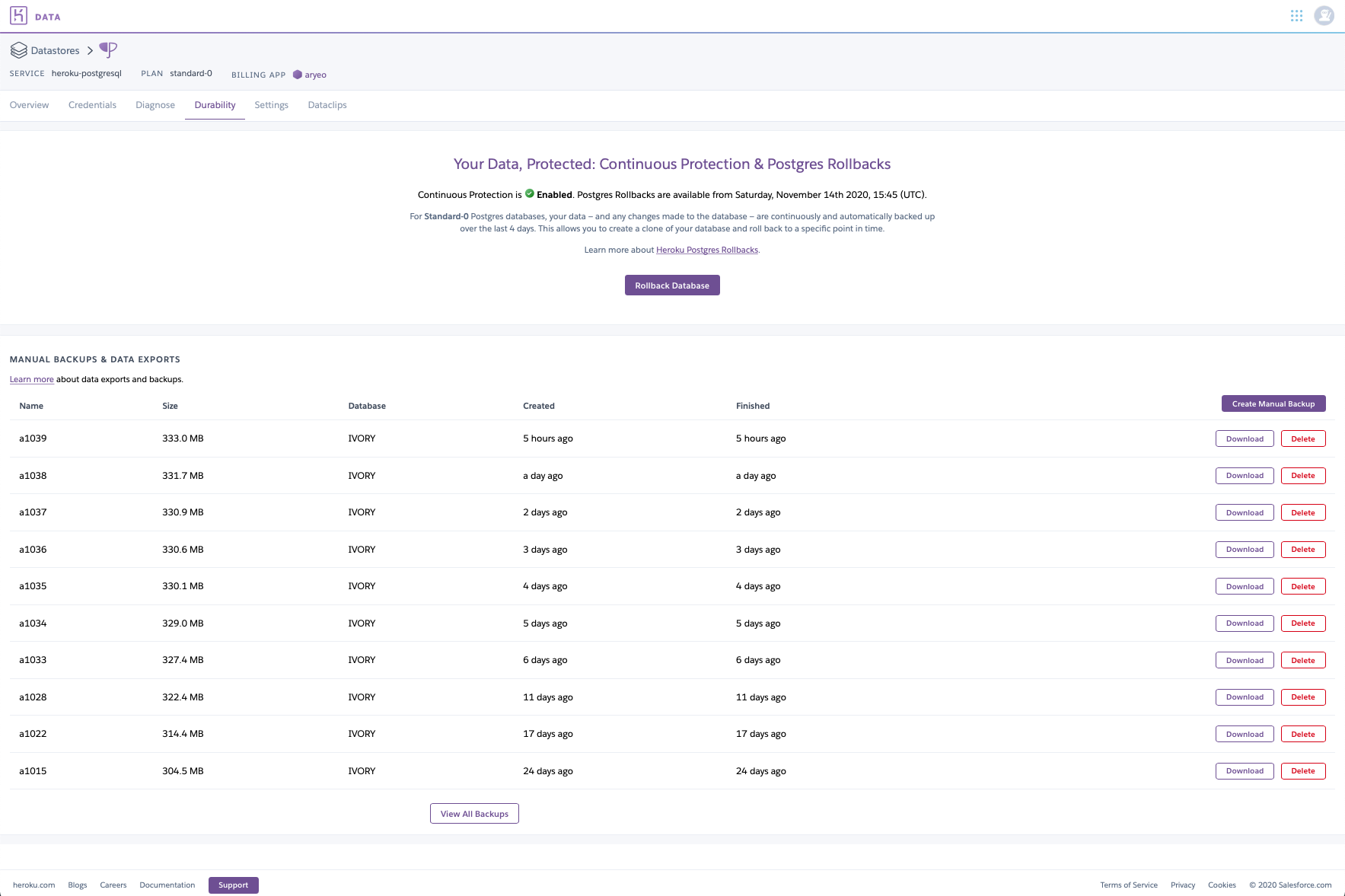
Task: Open Careers footer link
Action: click(x=113, y=885)
